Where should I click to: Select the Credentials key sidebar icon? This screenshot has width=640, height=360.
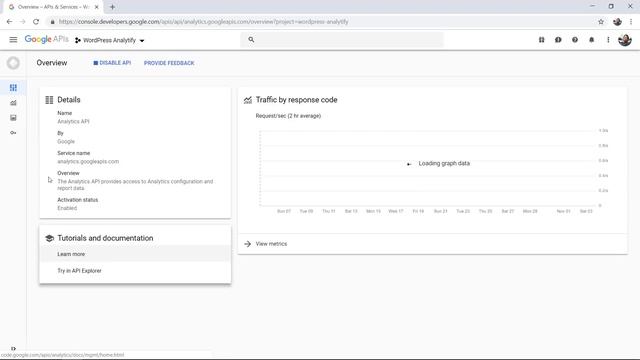pos(13,133)
